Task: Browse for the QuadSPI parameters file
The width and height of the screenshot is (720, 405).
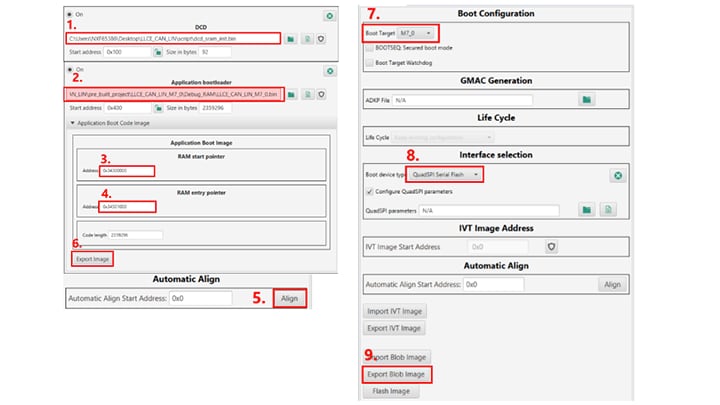Action: 587,210
